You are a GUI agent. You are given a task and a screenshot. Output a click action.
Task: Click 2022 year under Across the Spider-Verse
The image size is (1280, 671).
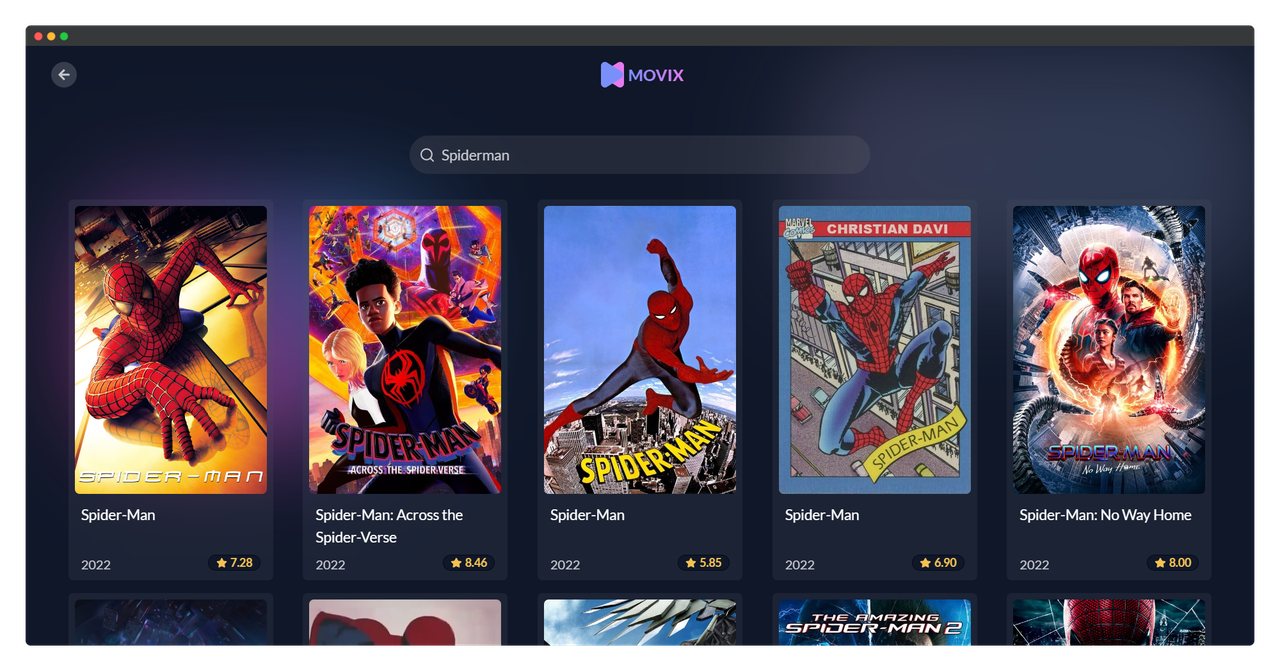[330, 565]
